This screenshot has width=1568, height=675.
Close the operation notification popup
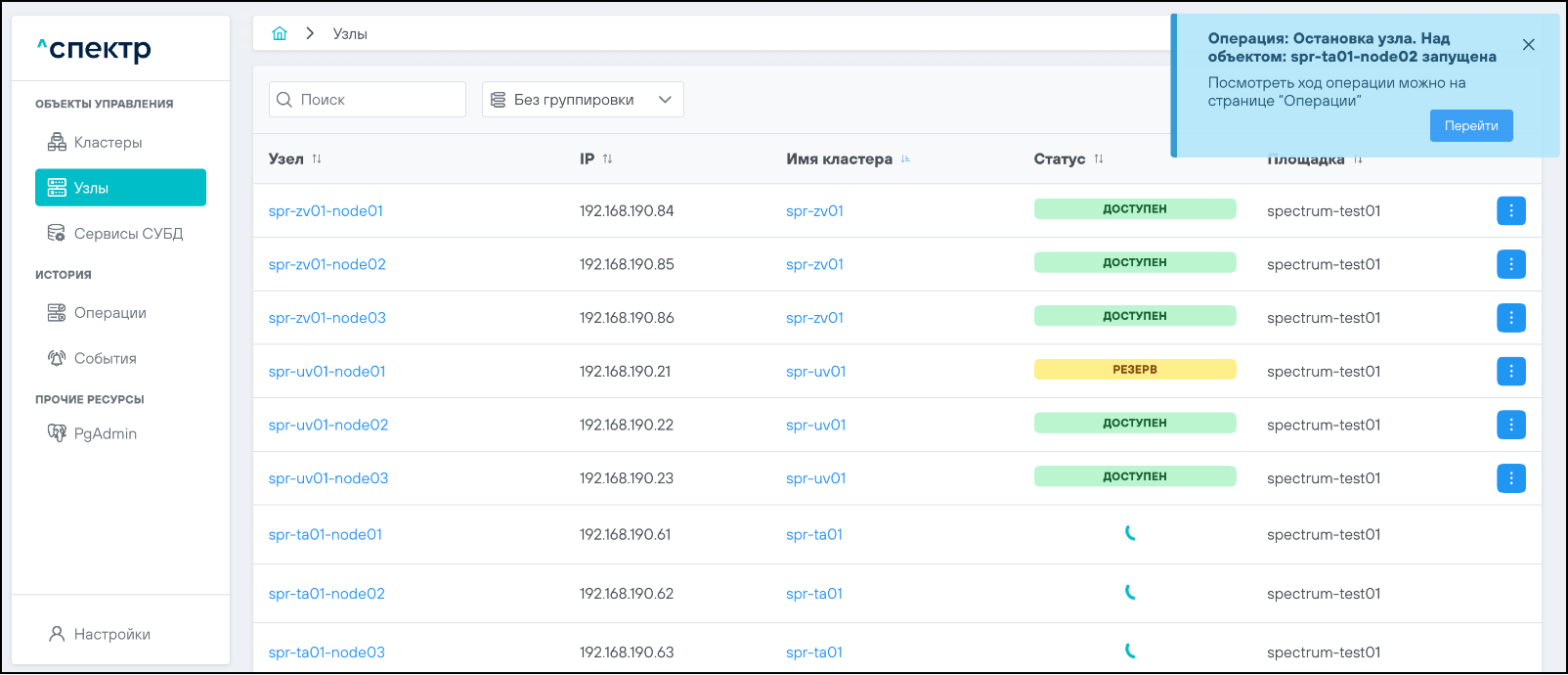(x=1528, y=45)
